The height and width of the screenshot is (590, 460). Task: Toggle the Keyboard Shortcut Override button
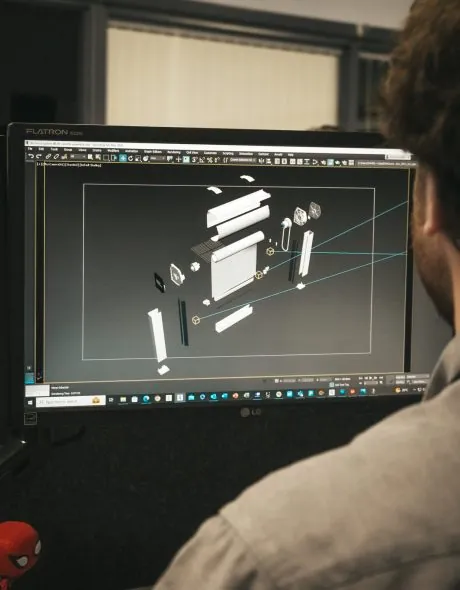coord(186,159)
